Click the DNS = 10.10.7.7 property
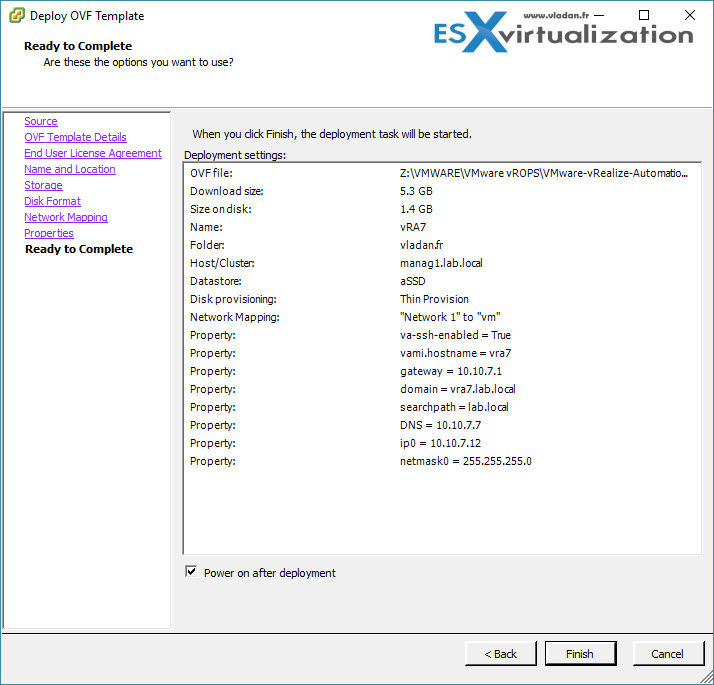714x685 pixels. pyautogui.click(x=440, y=425)
